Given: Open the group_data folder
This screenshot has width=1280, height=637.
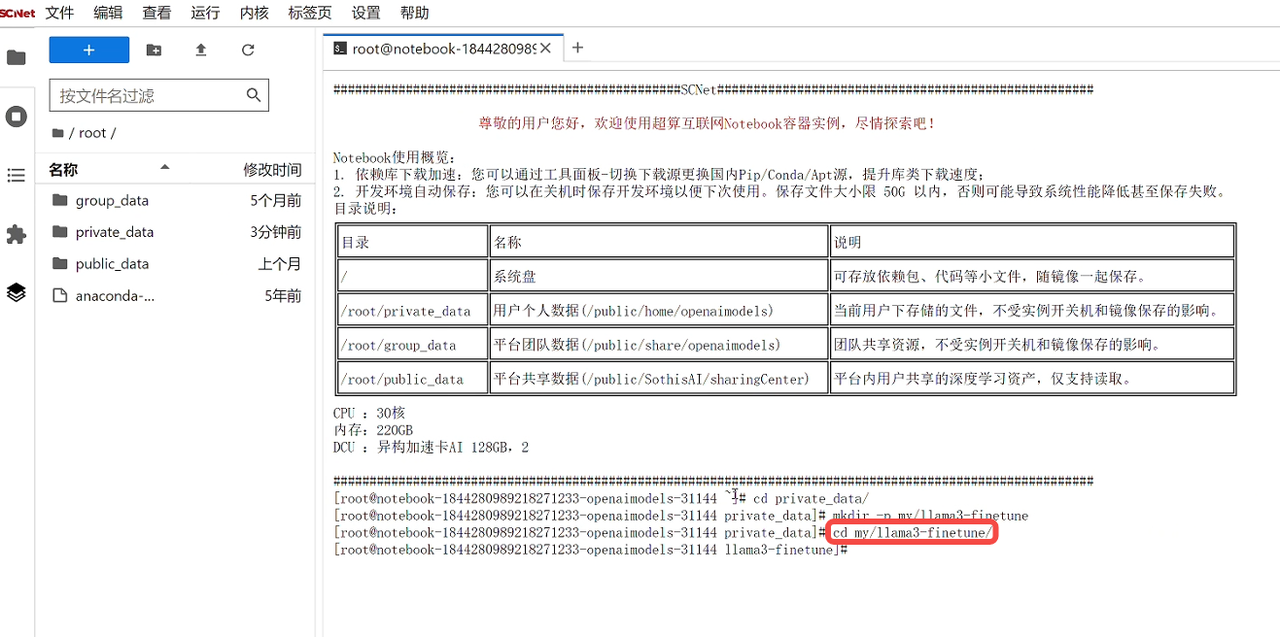Looking at the screenshot, I should point(112,200).
